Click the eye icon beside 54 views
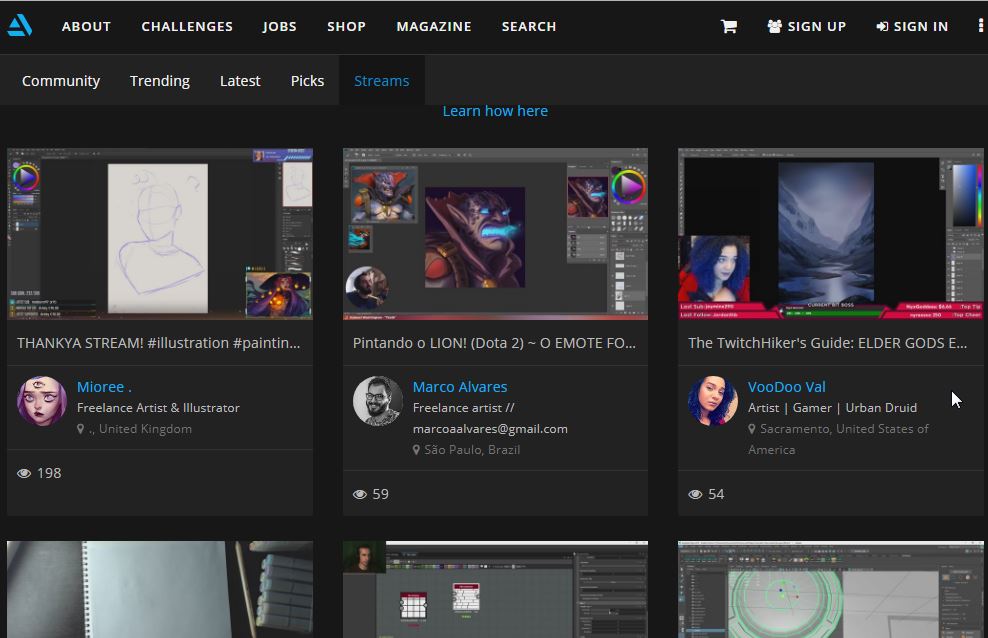988x638 pixels. click(x=695, y=494)
